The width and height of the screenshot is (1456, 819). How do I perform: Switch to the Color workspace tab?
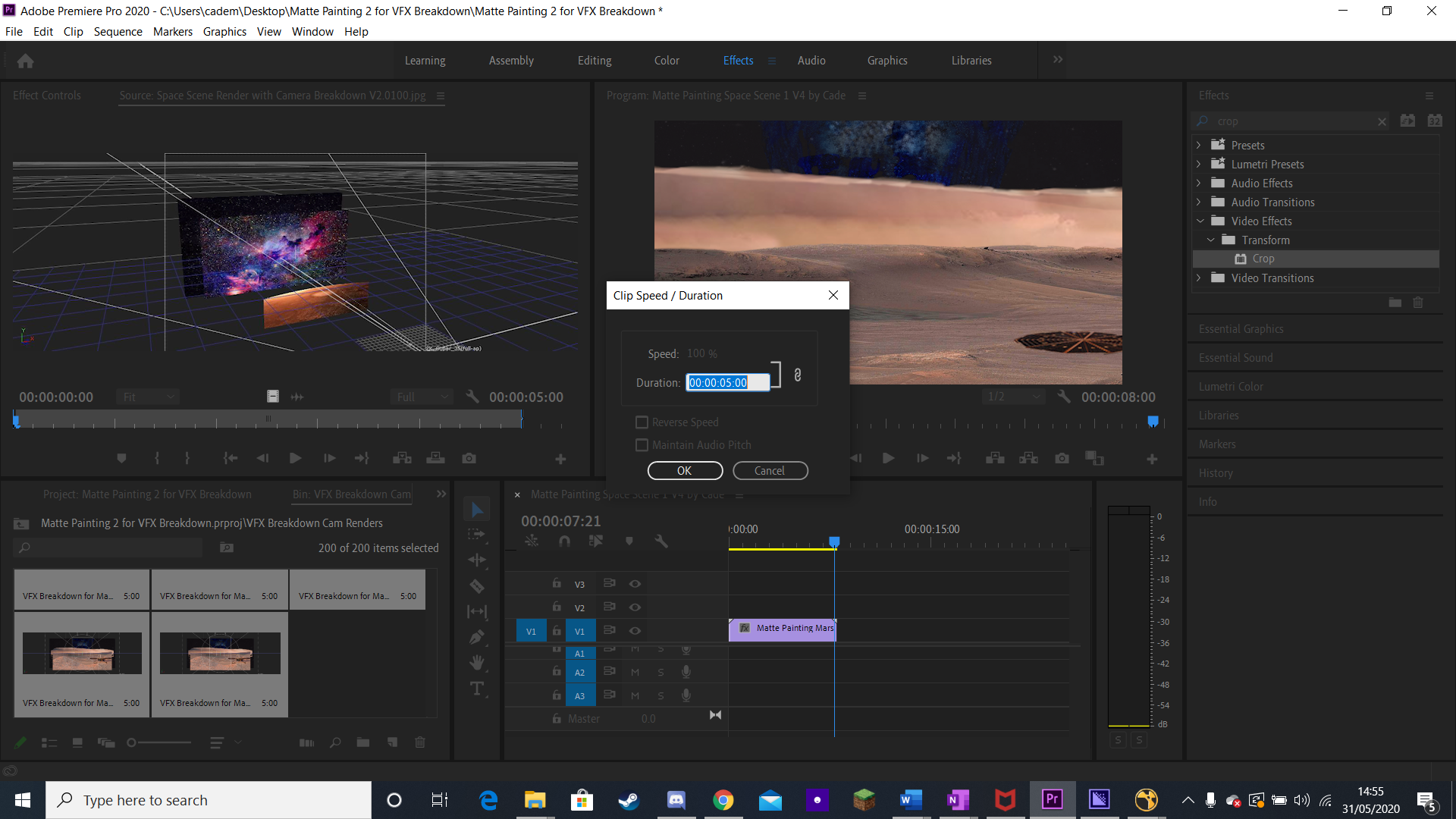(667, 61)
